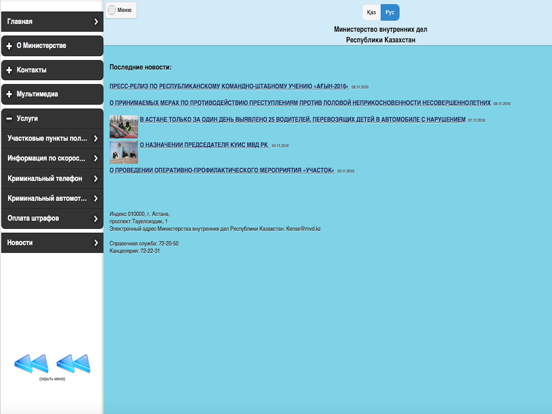Click the plus icon beside Мультимедиа
The height and width of the screenshot is (414, 552).
click(9, 94)
